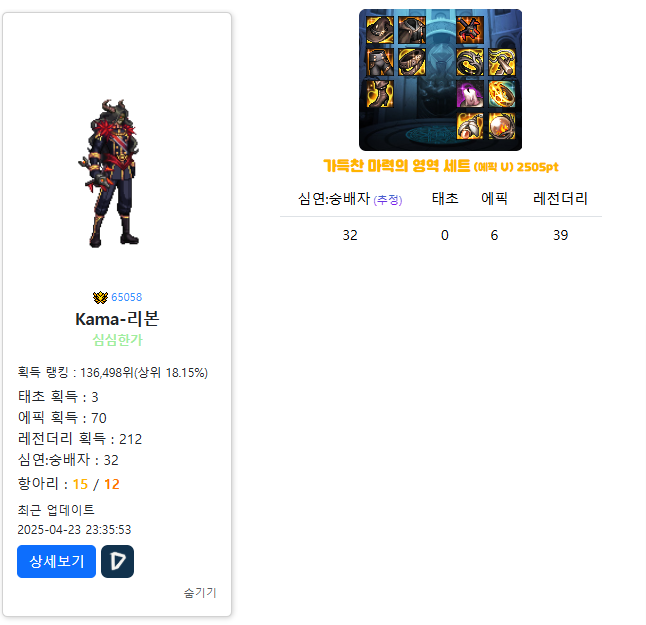Select the whip necklace accessory icon
Image resolution: width=646 pixels, height=625 pixels.
pos(502,62)
